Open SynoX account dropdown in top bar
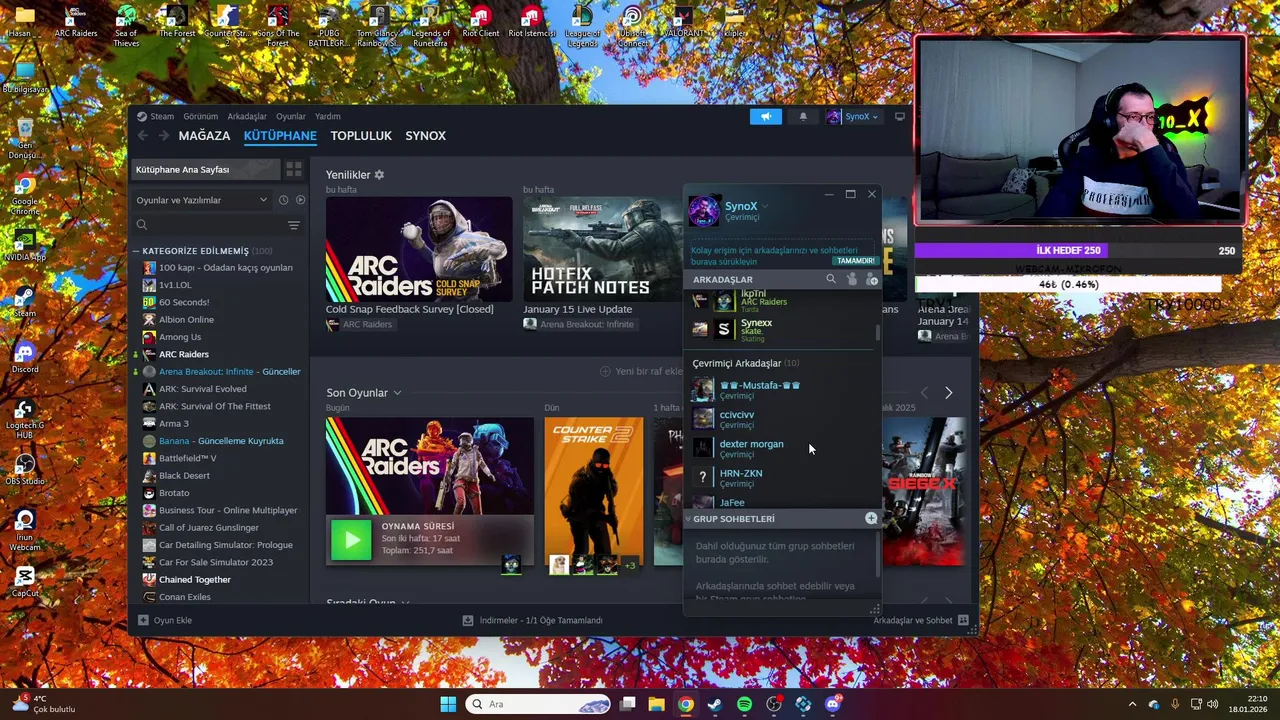 pyautogui.click(x=852, y=117)
